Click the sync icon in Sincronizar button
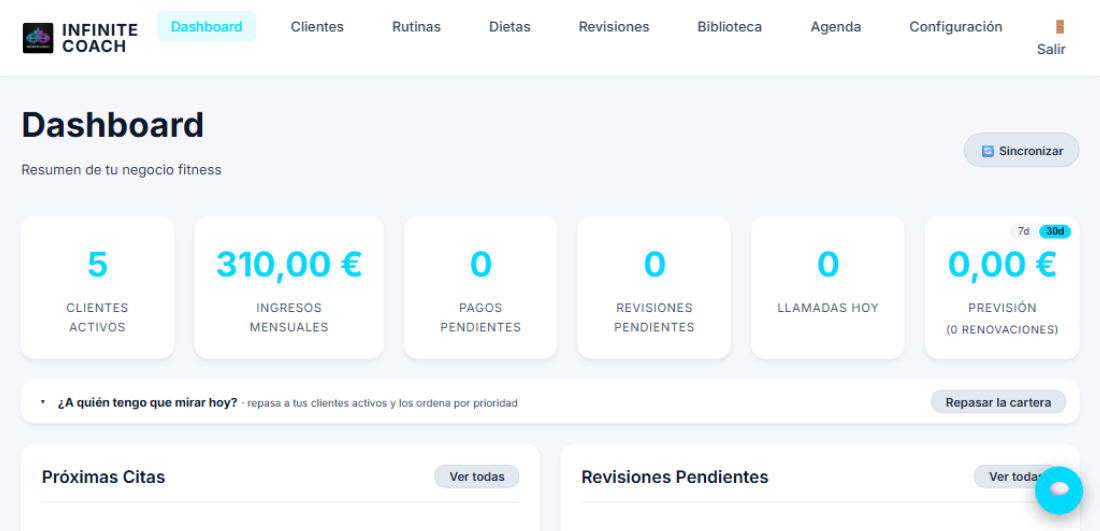Image resolution: width=1100 pixels, height=531 pixels. point(988,151)
